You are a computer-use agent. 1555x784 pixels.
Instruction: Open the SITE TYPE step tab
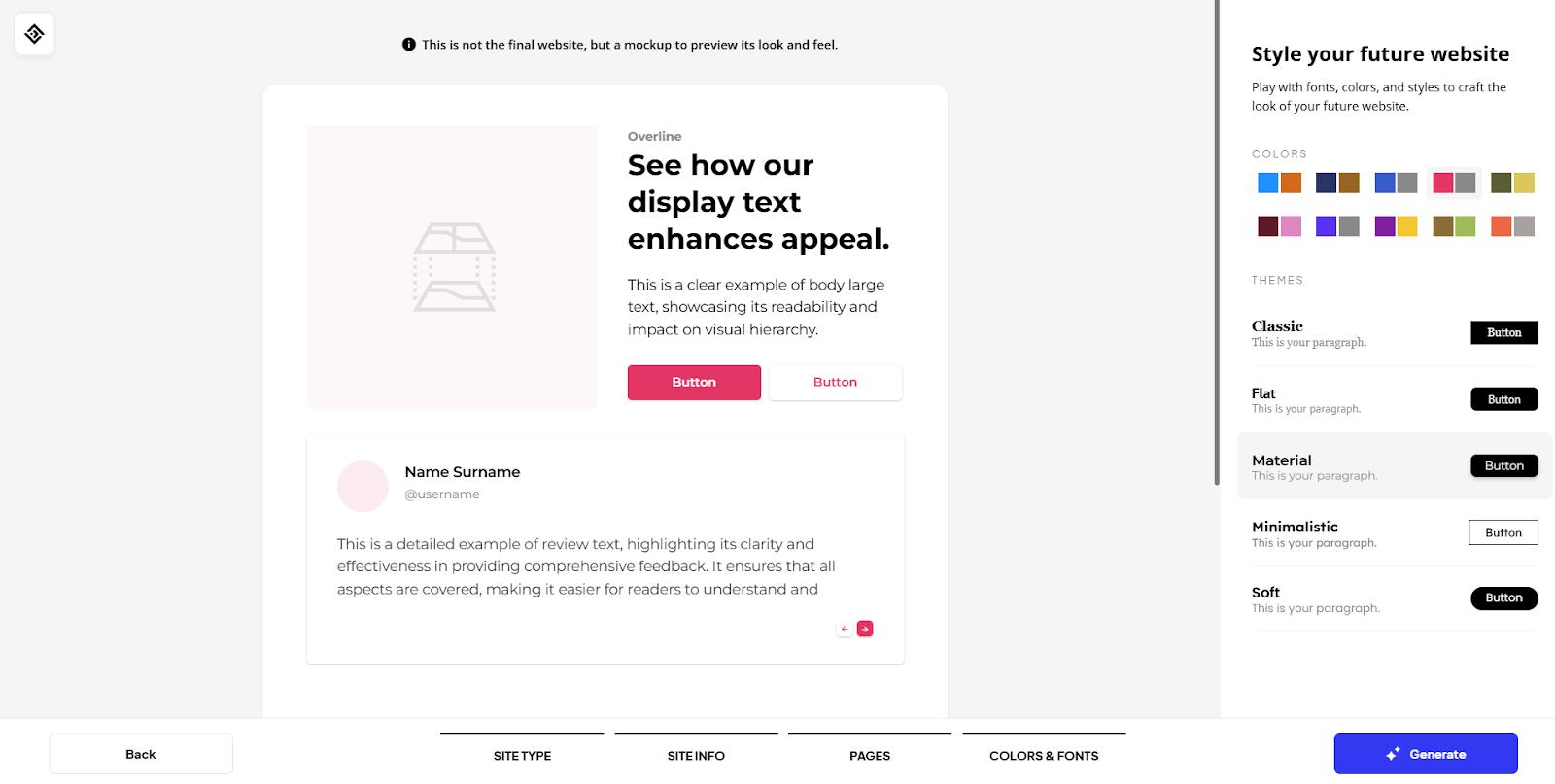[522, 755]
